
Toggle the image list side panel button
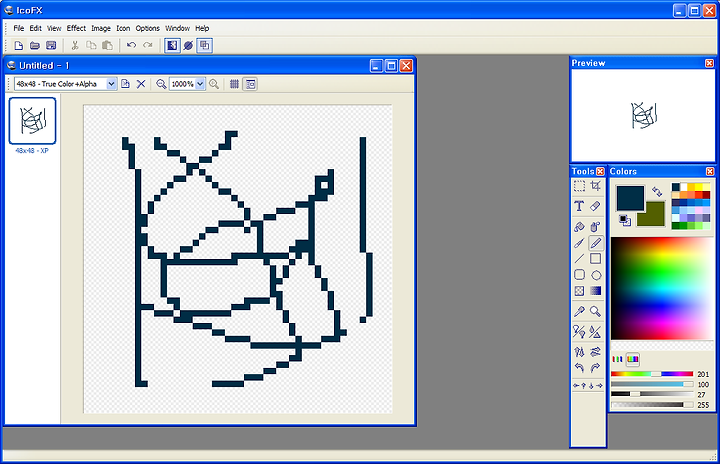pos(250,84)
